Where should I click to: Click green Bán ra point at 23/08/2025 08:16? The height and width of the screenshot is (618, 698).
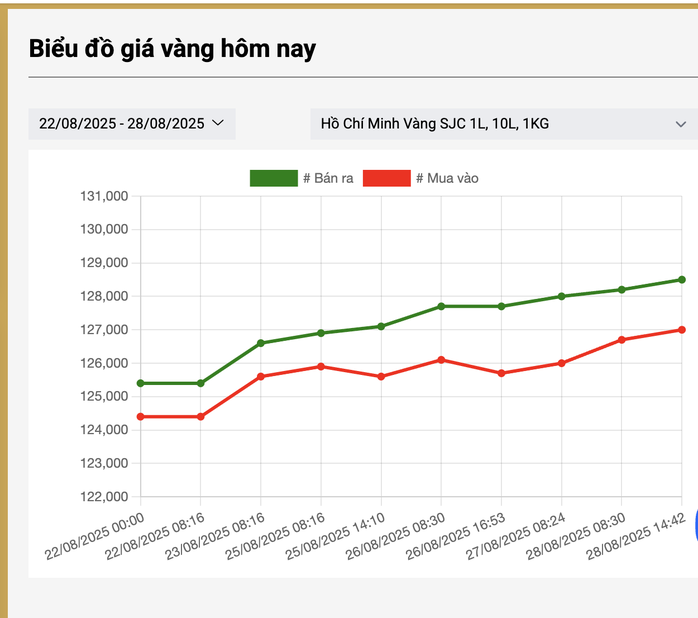[x=261, y=343]
